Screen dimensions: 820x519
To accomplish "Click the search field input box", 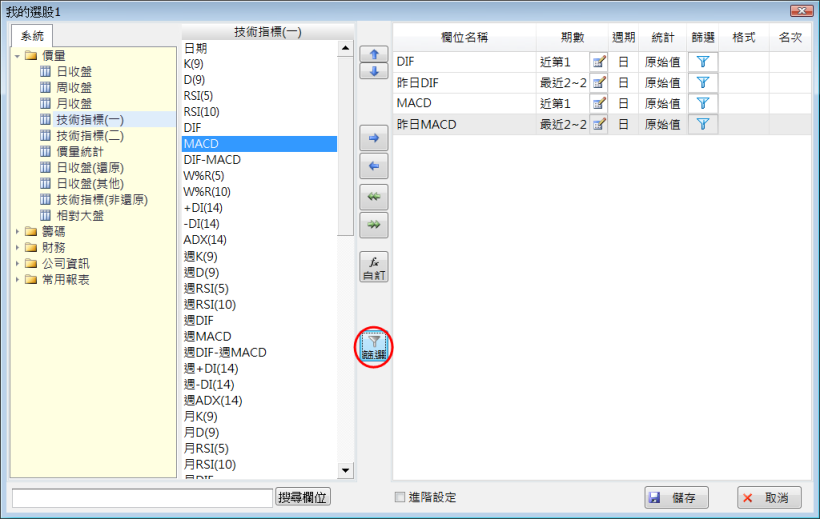I will (x=141, y=497).
